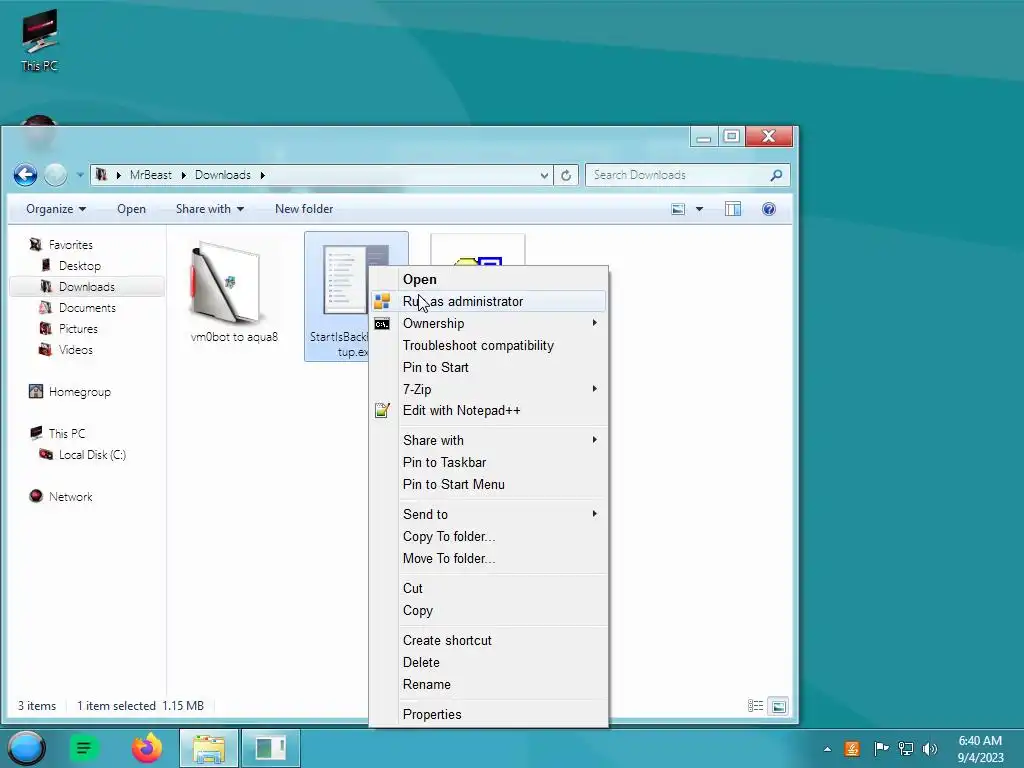Choose Pin to Start Menu
Viewport: 1024px width, 768px height.
pos(488,485)
